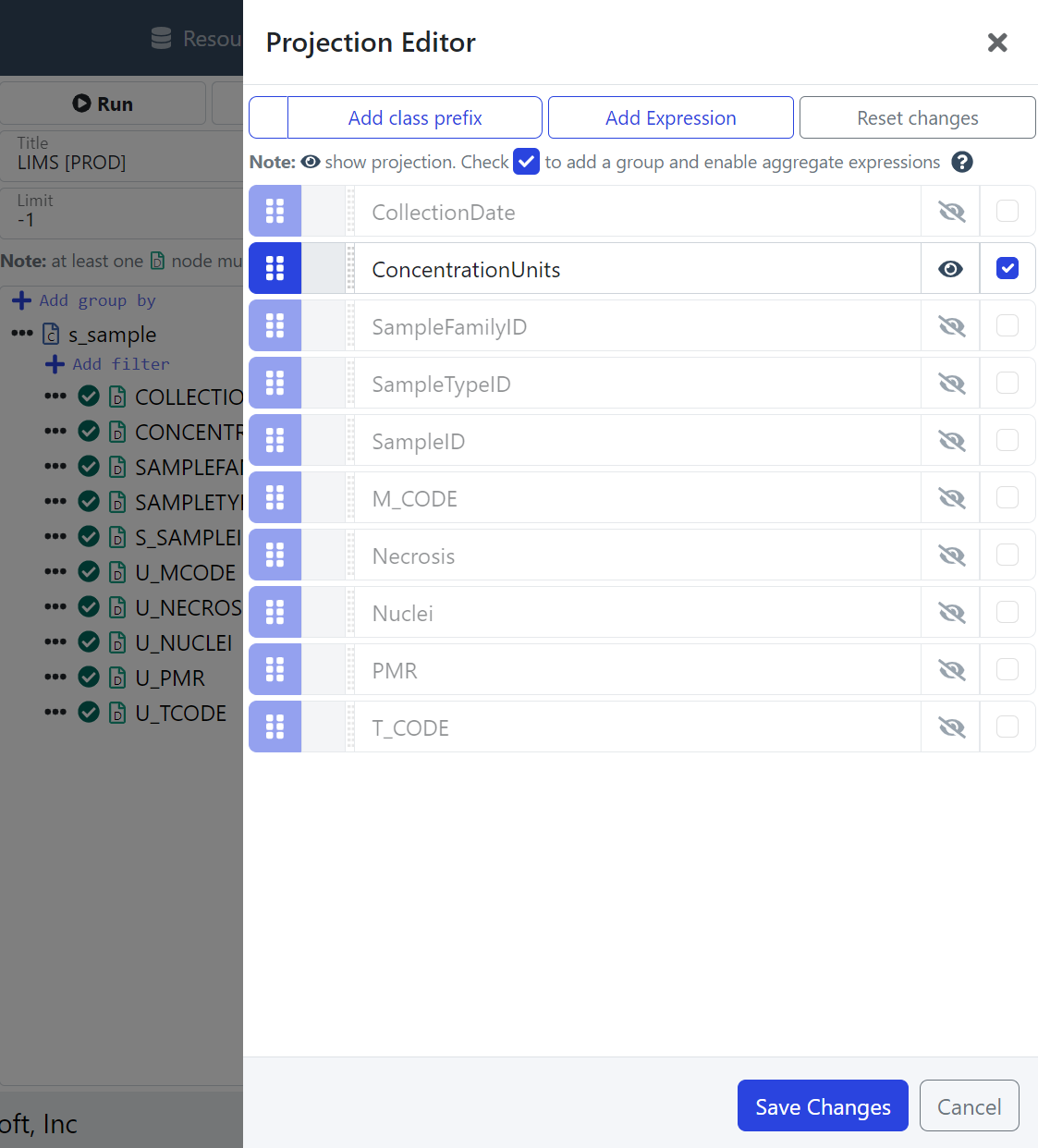Uncheck the ConcentrationUnits group checkbox

point(1007,269)
